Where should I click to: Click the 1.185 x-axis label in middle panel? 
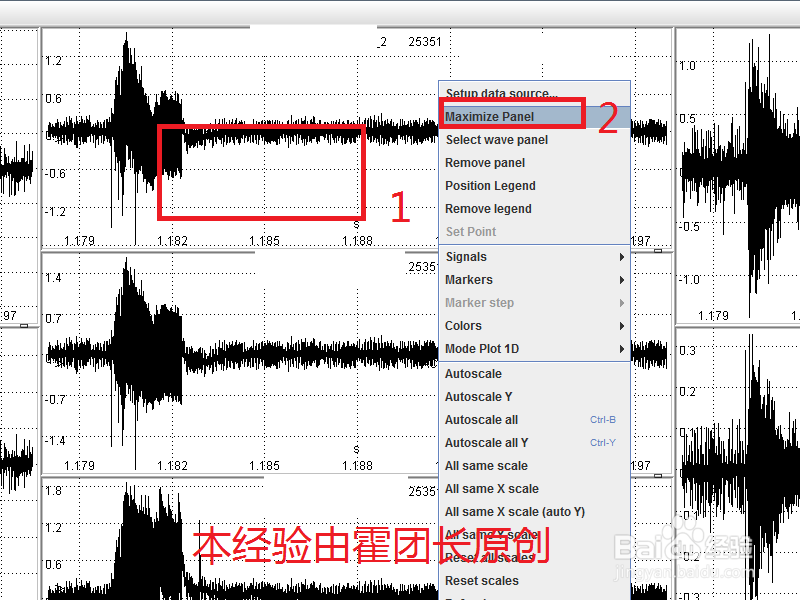pyautogui.click(x=264, y=466)
